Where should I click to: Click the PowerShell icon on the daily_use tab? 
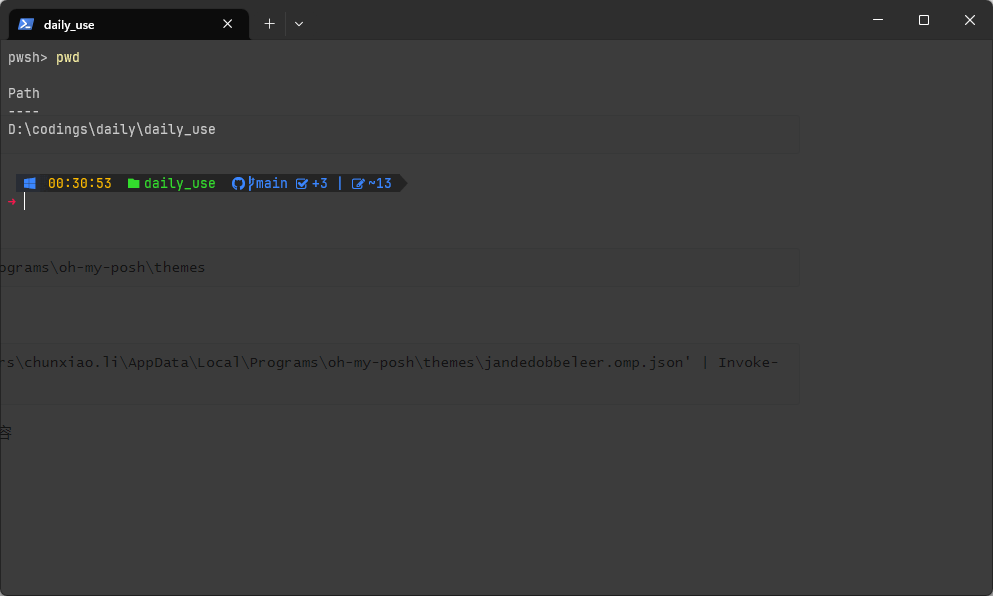point(26,24)
